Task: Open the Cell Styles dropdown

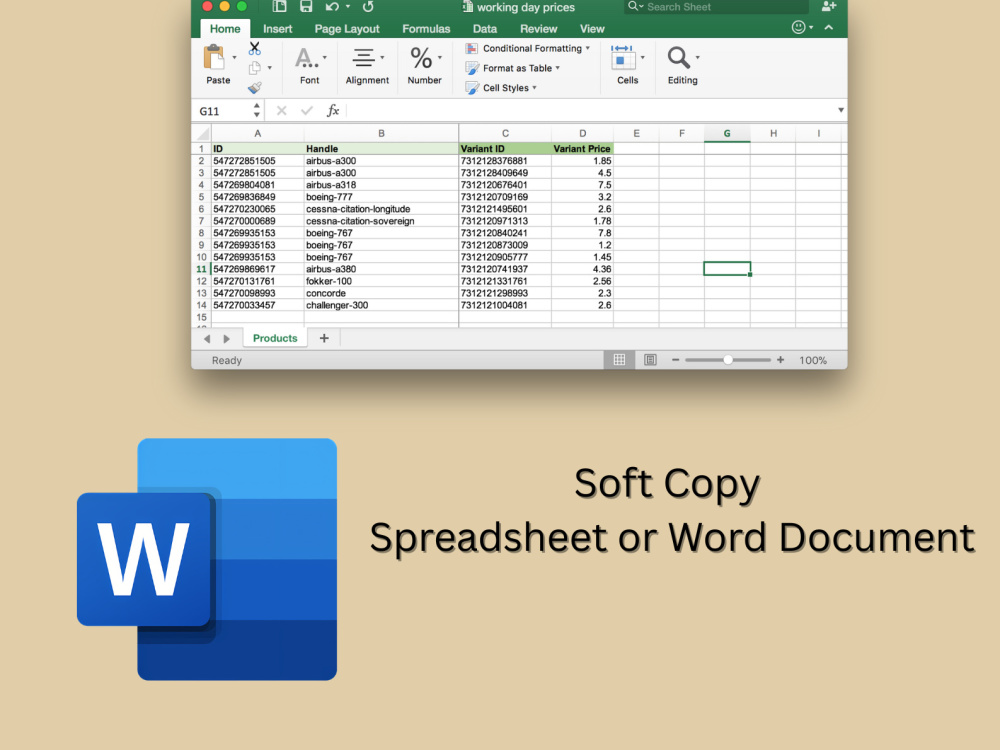Action: pyautogui.click(x=501, y=88)
